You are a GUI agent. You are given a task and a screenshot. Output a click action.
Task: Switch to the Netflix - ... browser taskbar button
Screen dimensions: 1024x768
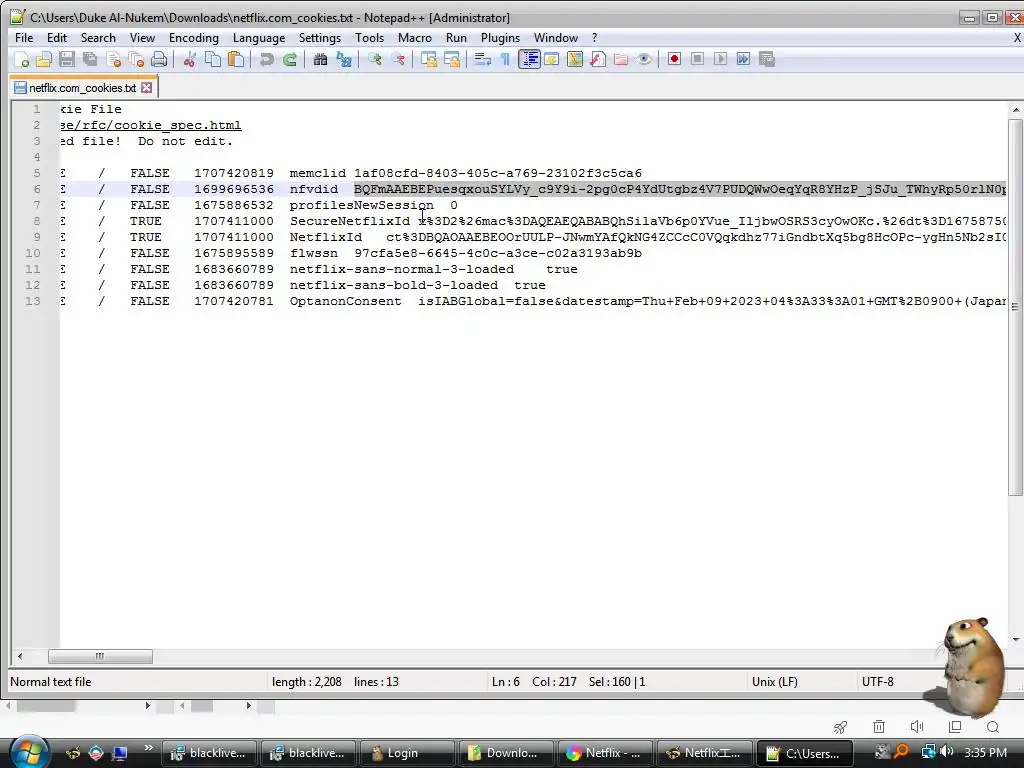(x=604, y=753)
